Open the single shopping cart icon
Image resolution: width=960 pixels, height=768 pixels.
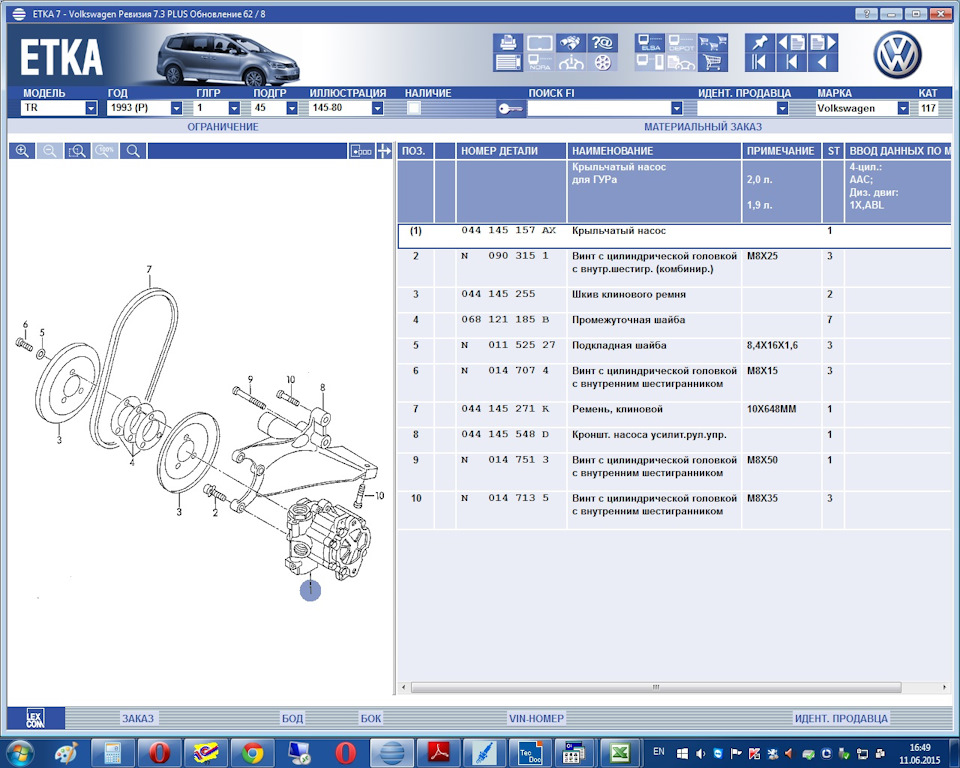coord(713,62)
